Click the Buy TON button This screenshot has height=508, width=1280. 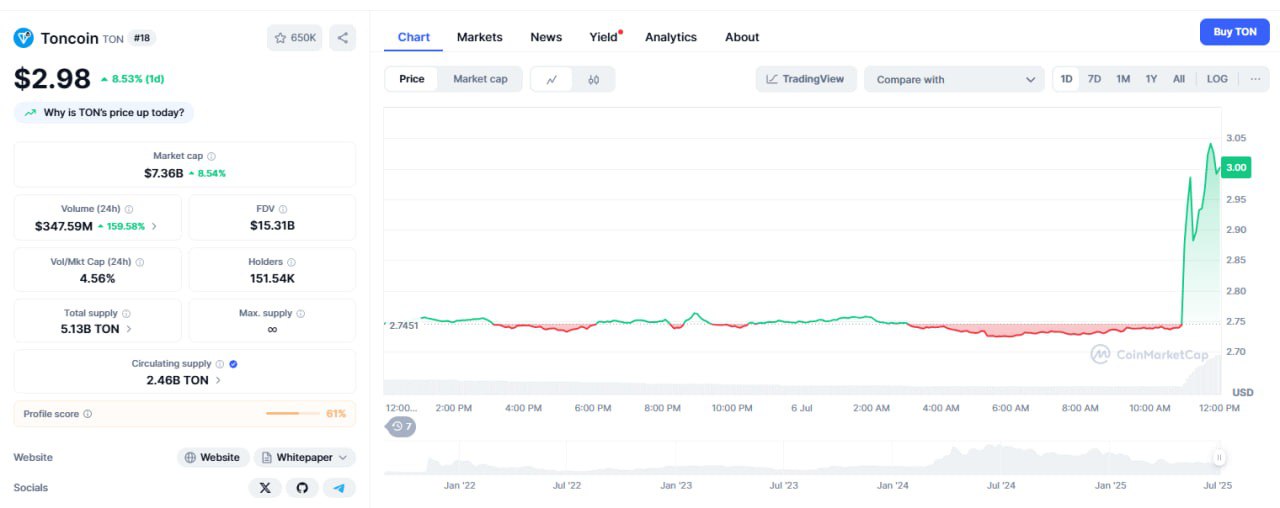point(1235,32)
